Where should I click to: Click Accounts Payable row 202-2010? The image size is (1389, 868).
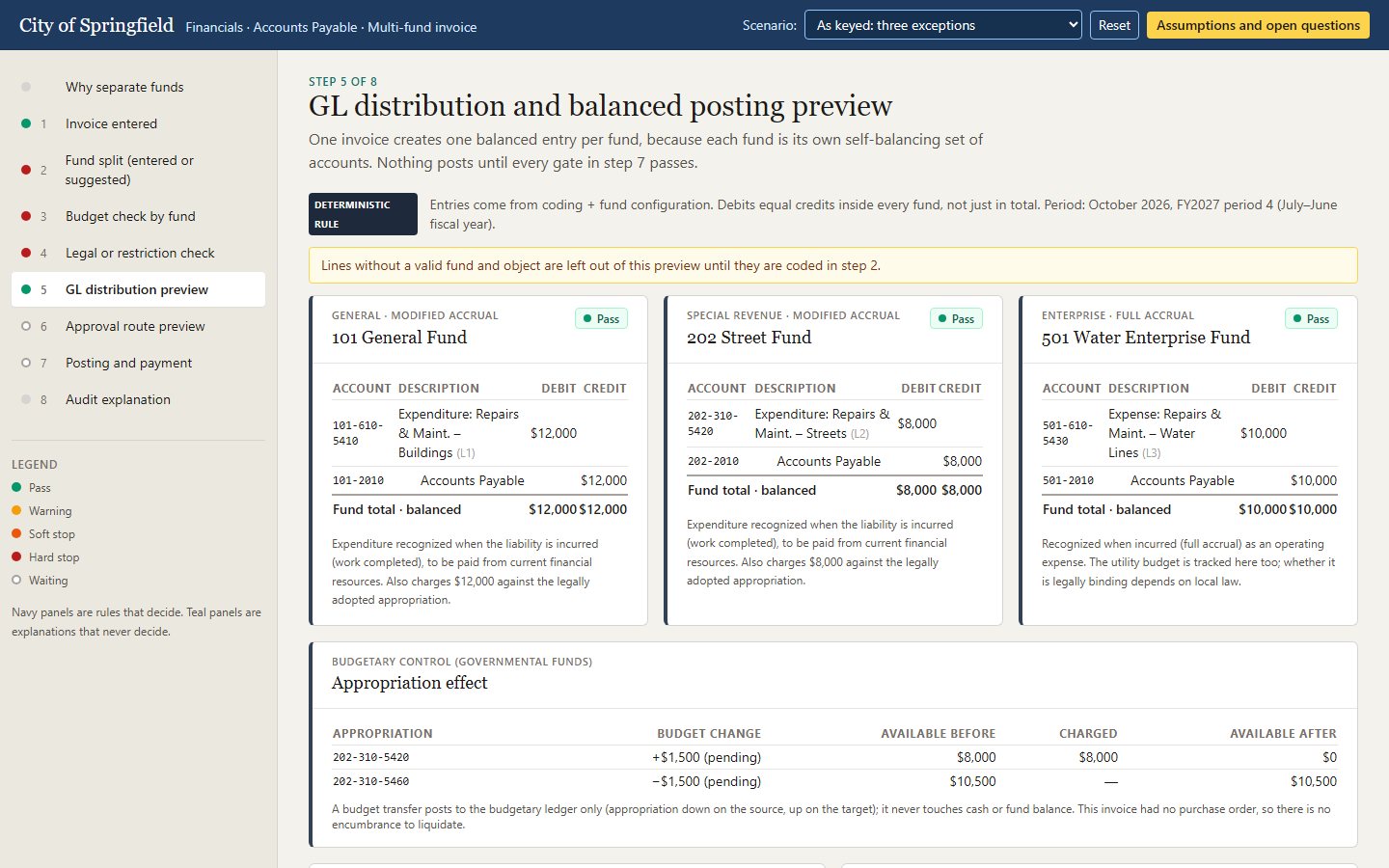(834, 461)
